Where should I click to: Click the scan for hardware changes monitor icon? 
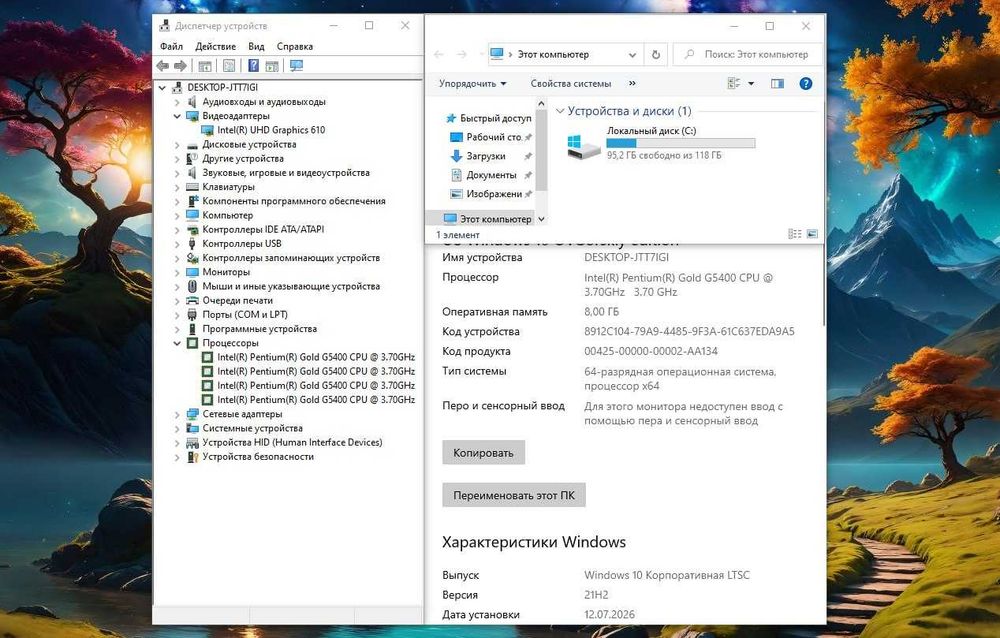click(296, 66)
